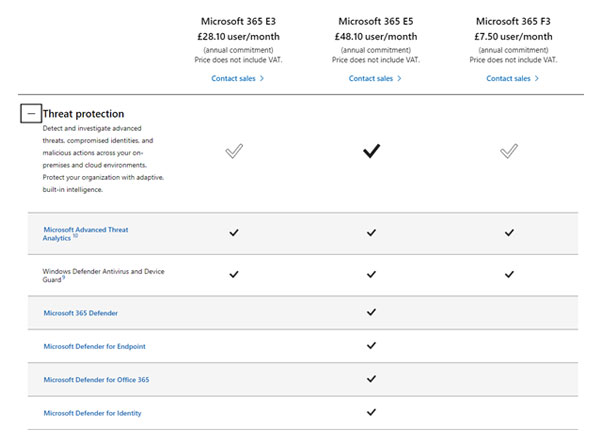The image size is (602, 447).
Task: Click E5 checkmark for Defender for Endpoint
Action: (x=371, y=346)
